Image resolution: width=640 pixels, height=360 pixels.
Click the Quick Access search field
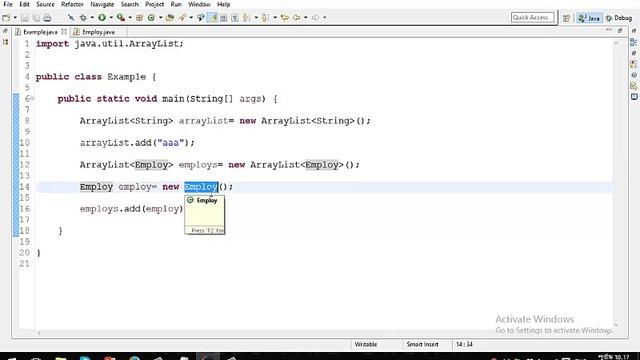click(532, 18)
